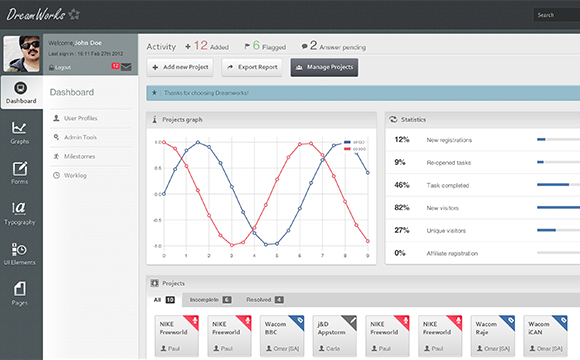Switch to the Resolved projects tab
Image resolution: width=580 pixels, height=360 pixels.
coord(265,300)
